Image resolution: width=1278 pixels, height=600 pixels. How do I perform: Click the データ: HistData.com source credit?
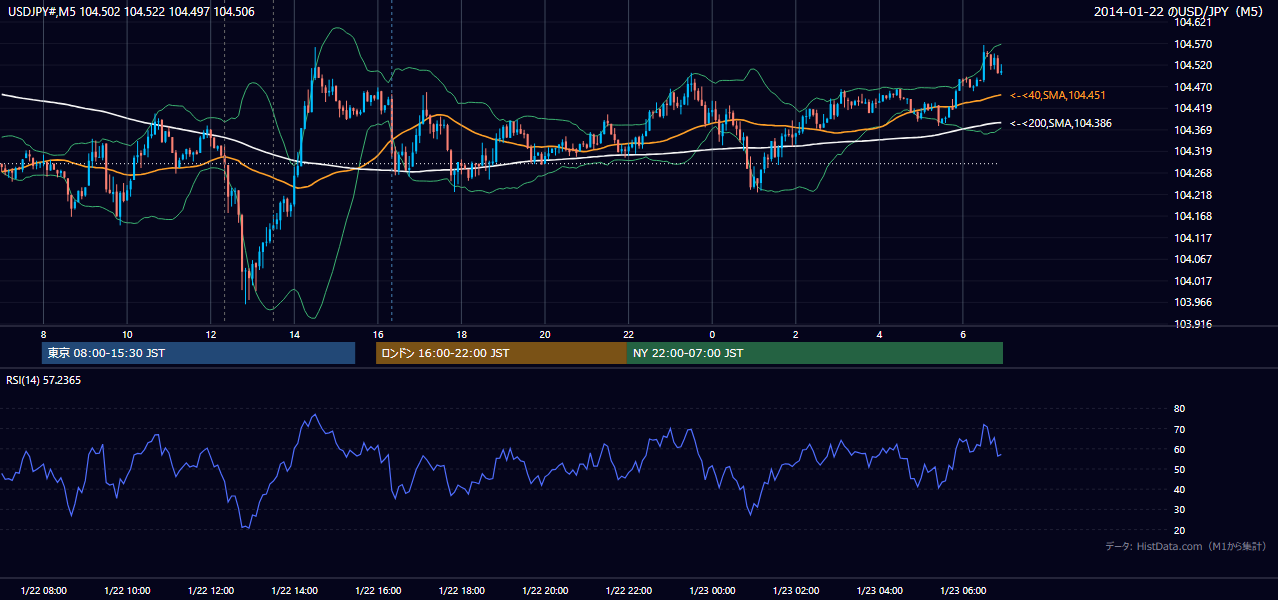1186,546
